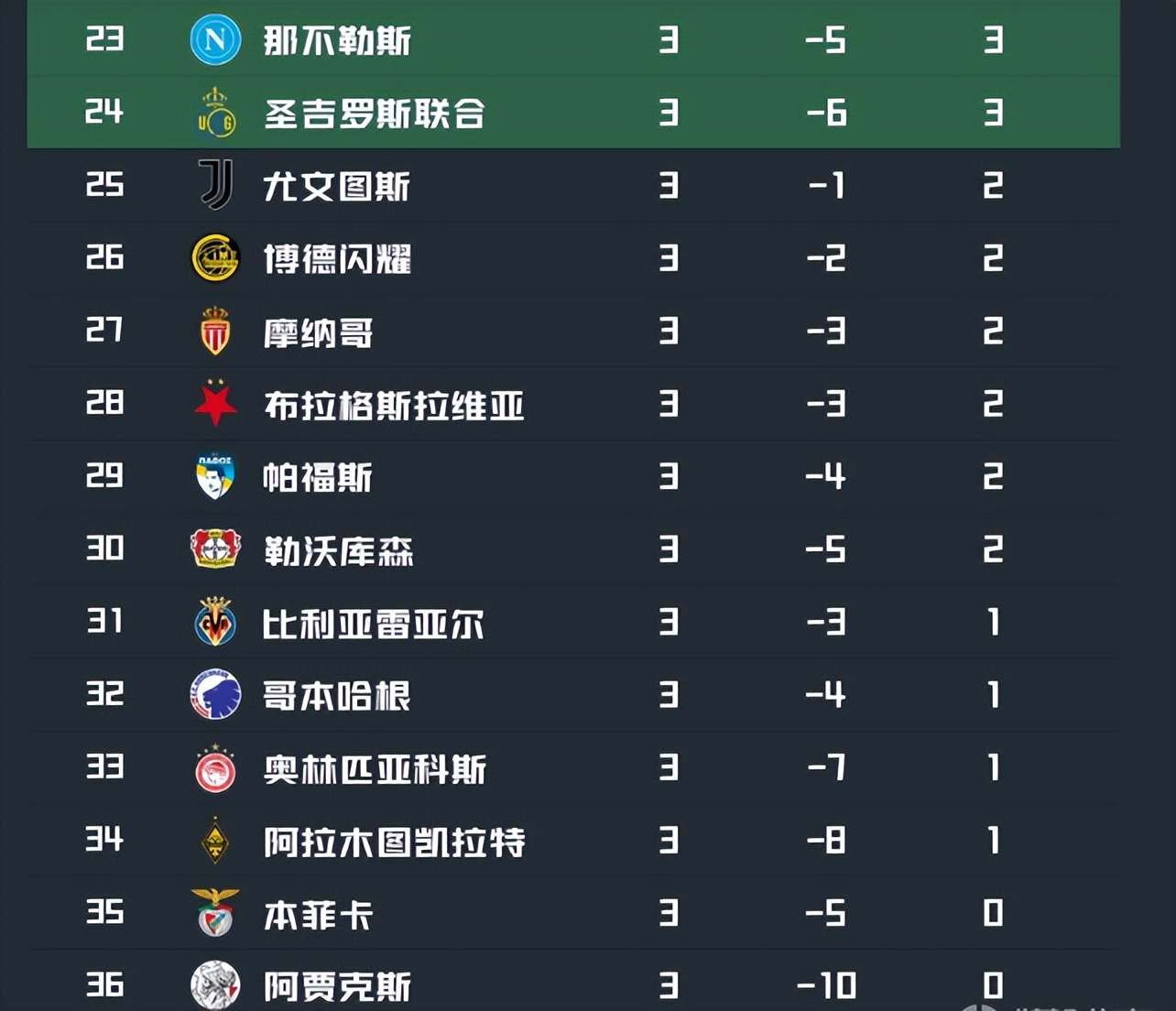Click the Ajax club crest icon
Viewport: 1176px width, 1011px height.
[215, 985]
